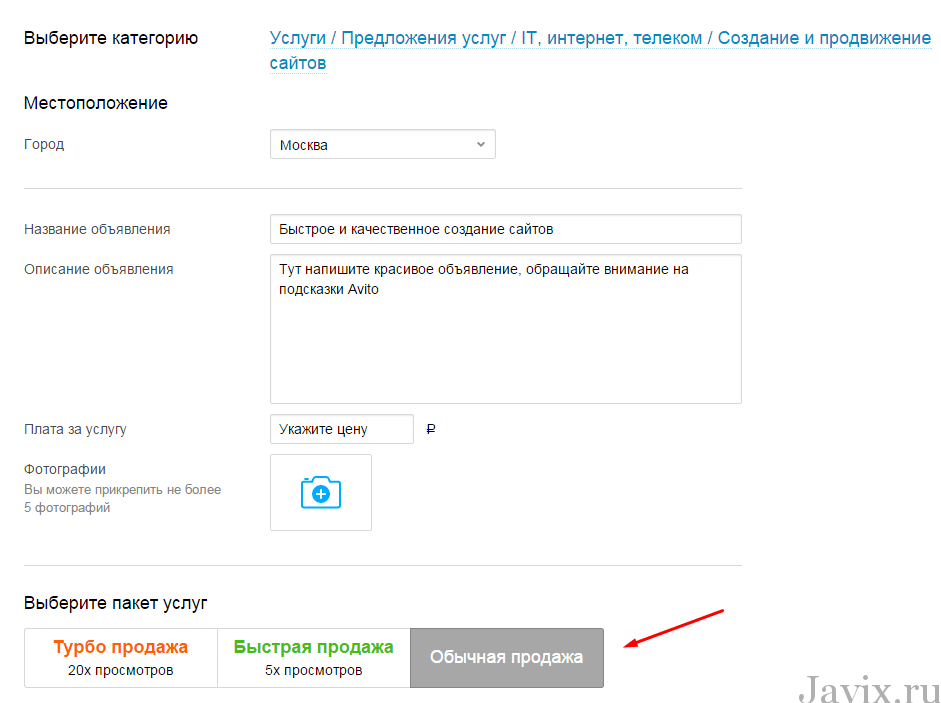Click the 'Название объявления' label

pos(97,229)
